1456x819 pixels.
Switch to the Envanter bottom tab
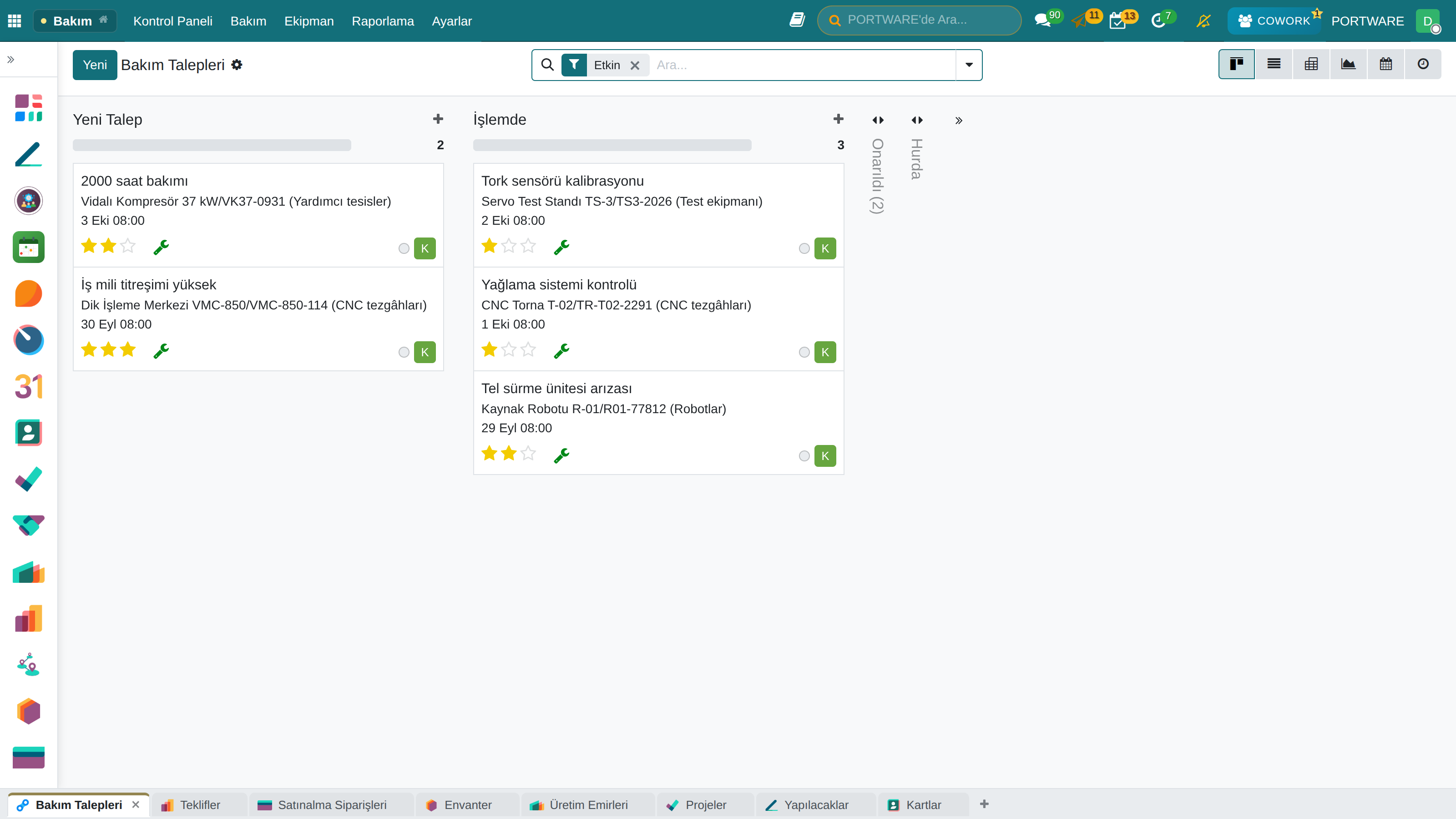pyautogui.click(x=467, y=805)
